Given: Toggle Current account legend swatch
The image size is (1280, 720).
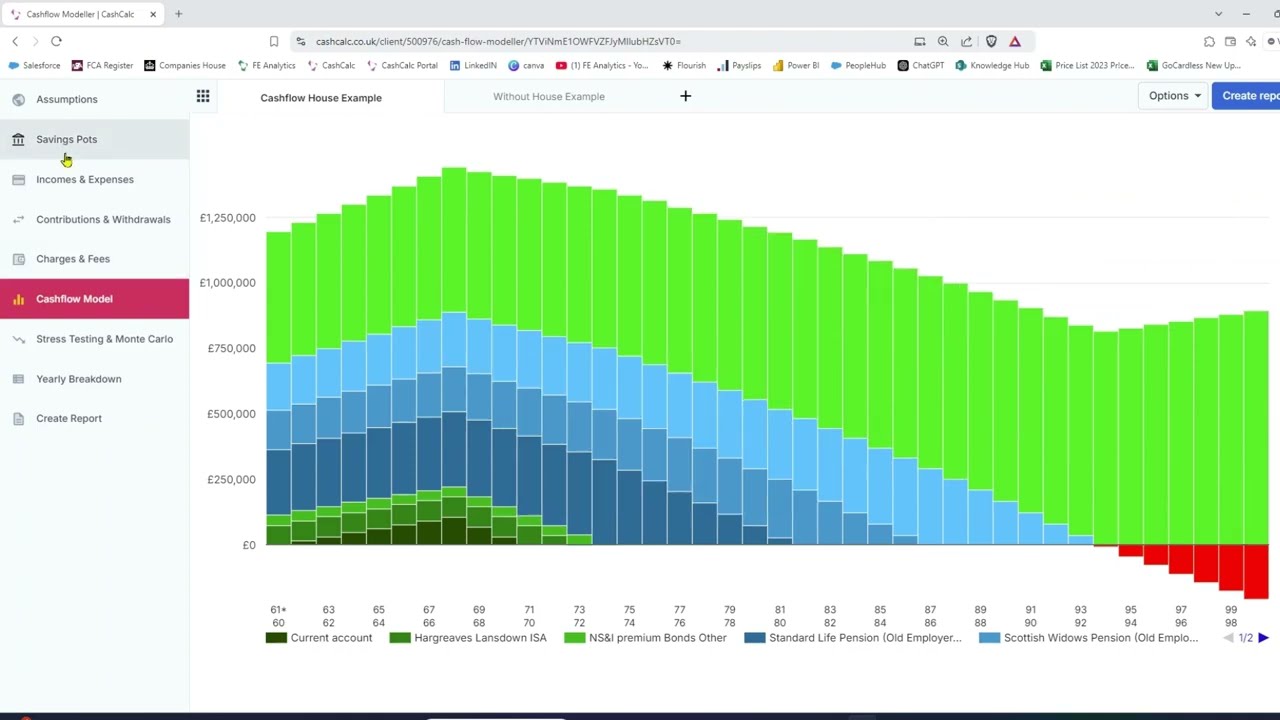Looking at the screenshot, I should click(276, 638).
